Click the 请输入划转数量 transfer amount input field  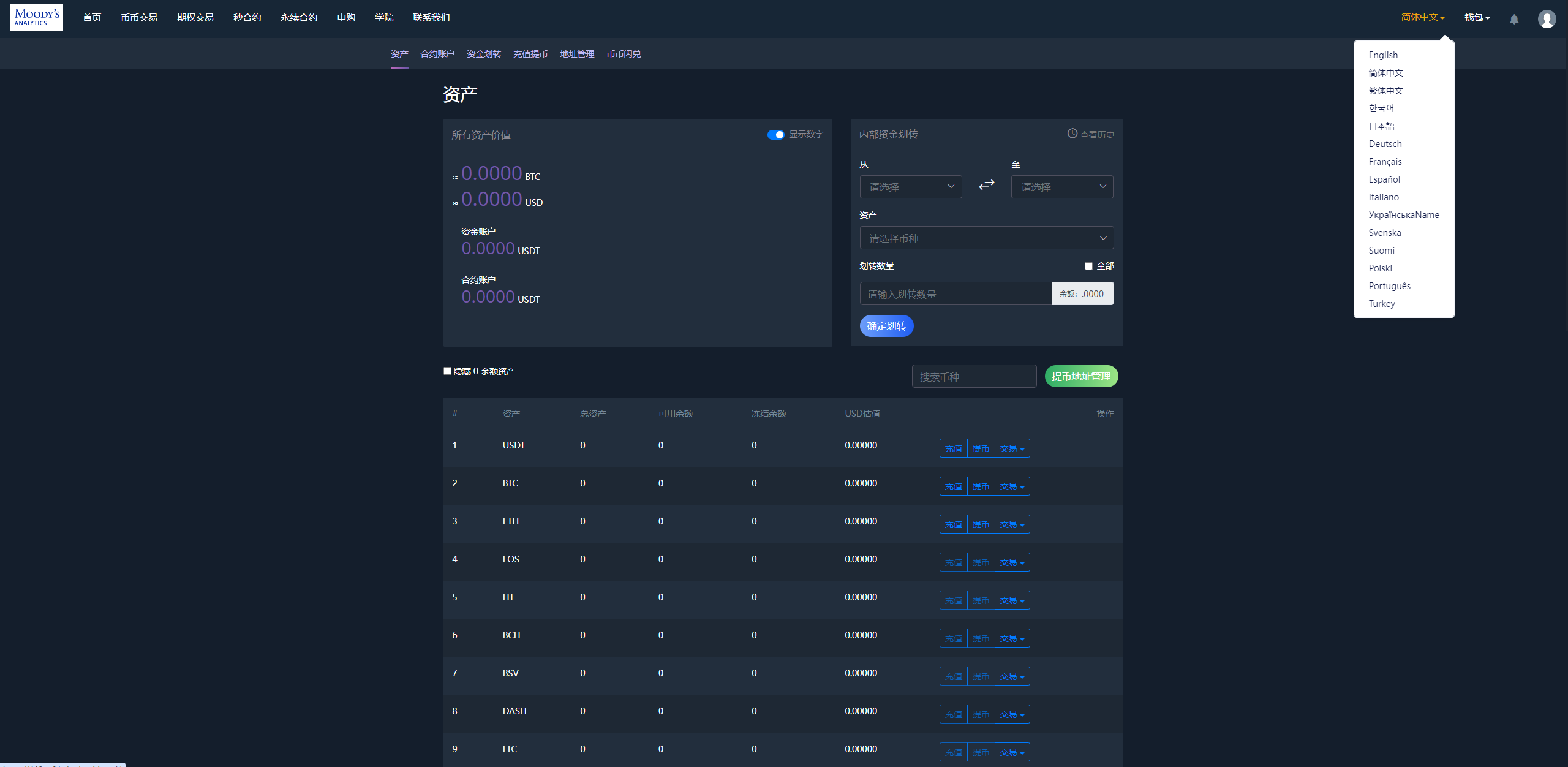pos(955,293)
